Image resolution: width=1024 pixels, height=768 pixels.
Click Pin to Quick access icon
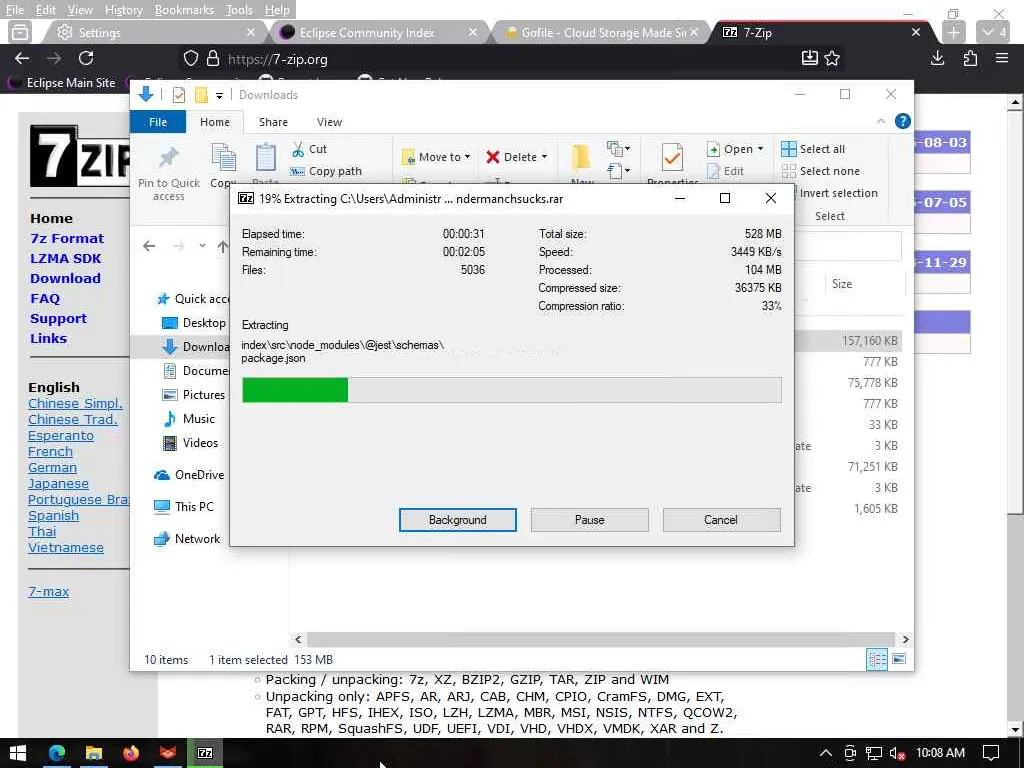168,158
